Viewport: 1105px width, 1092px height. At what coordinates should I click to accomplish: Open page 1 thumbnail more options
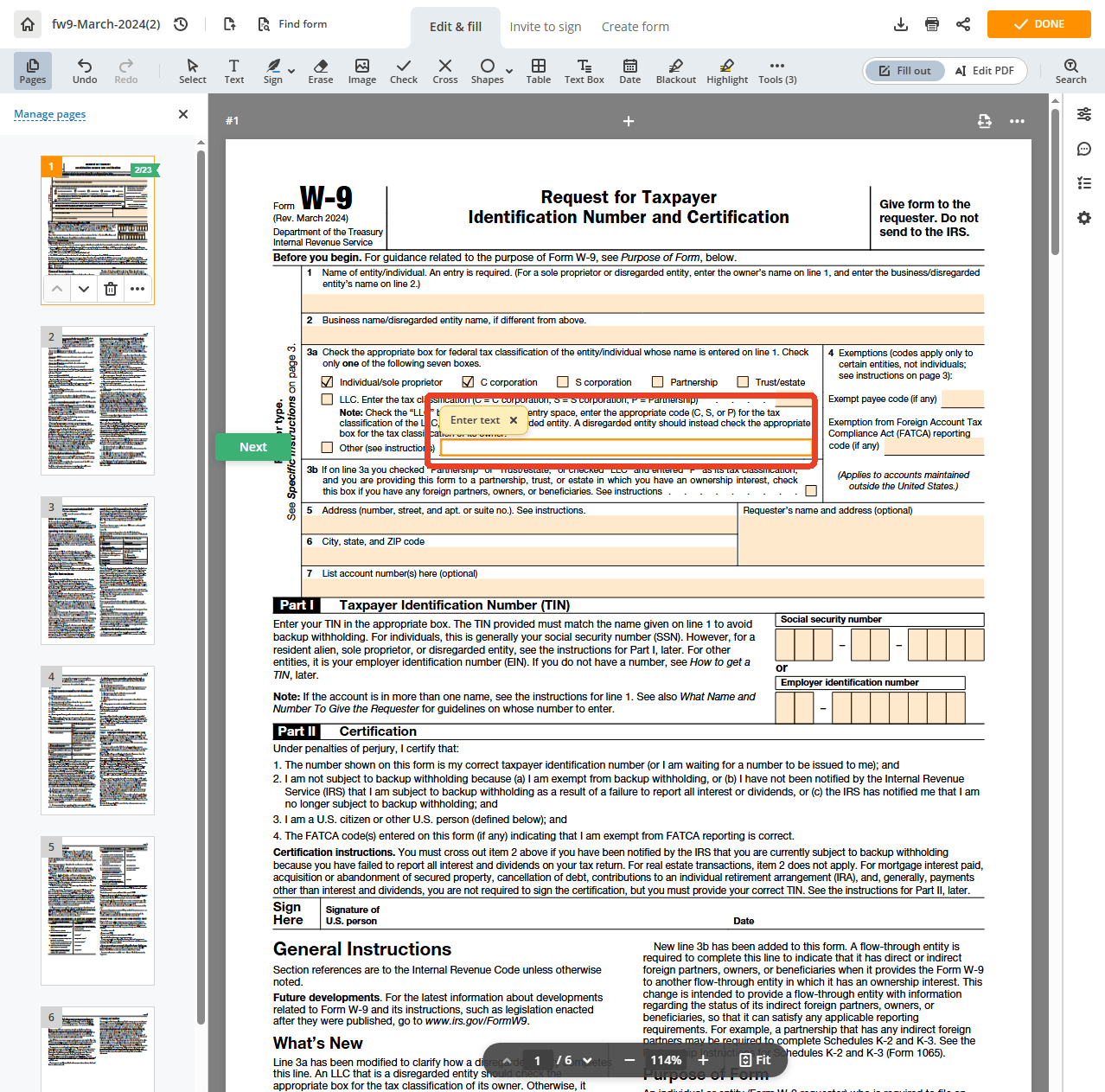[x=137, y=289]
